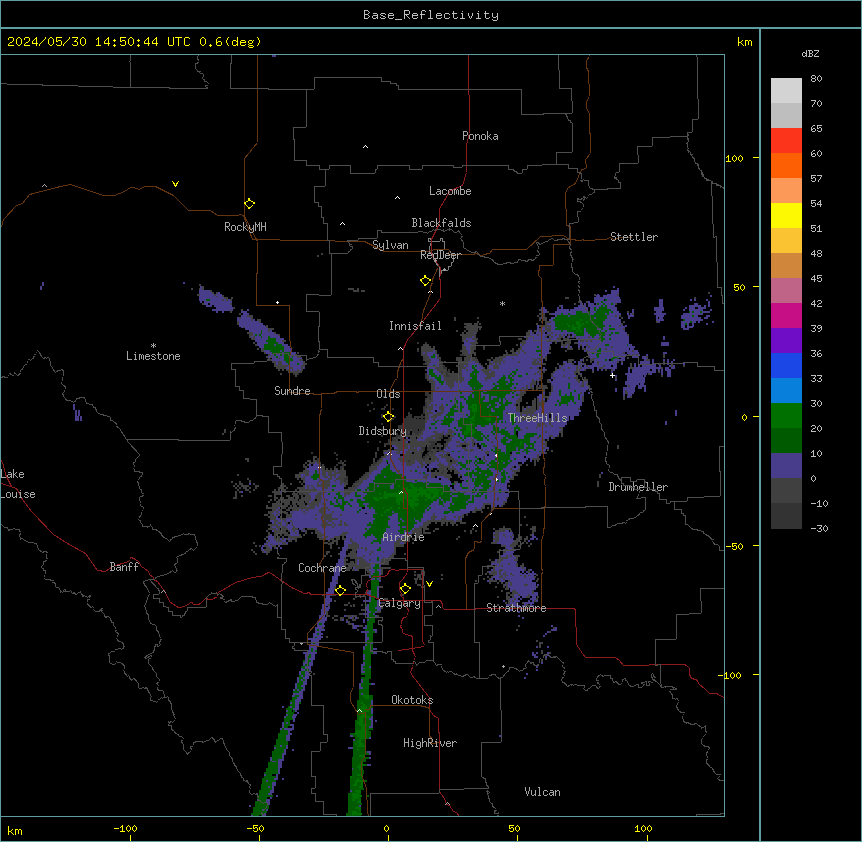Click the 45 value in the dBZ legend
Screen dimensions: 862x842
coord(816,279)
